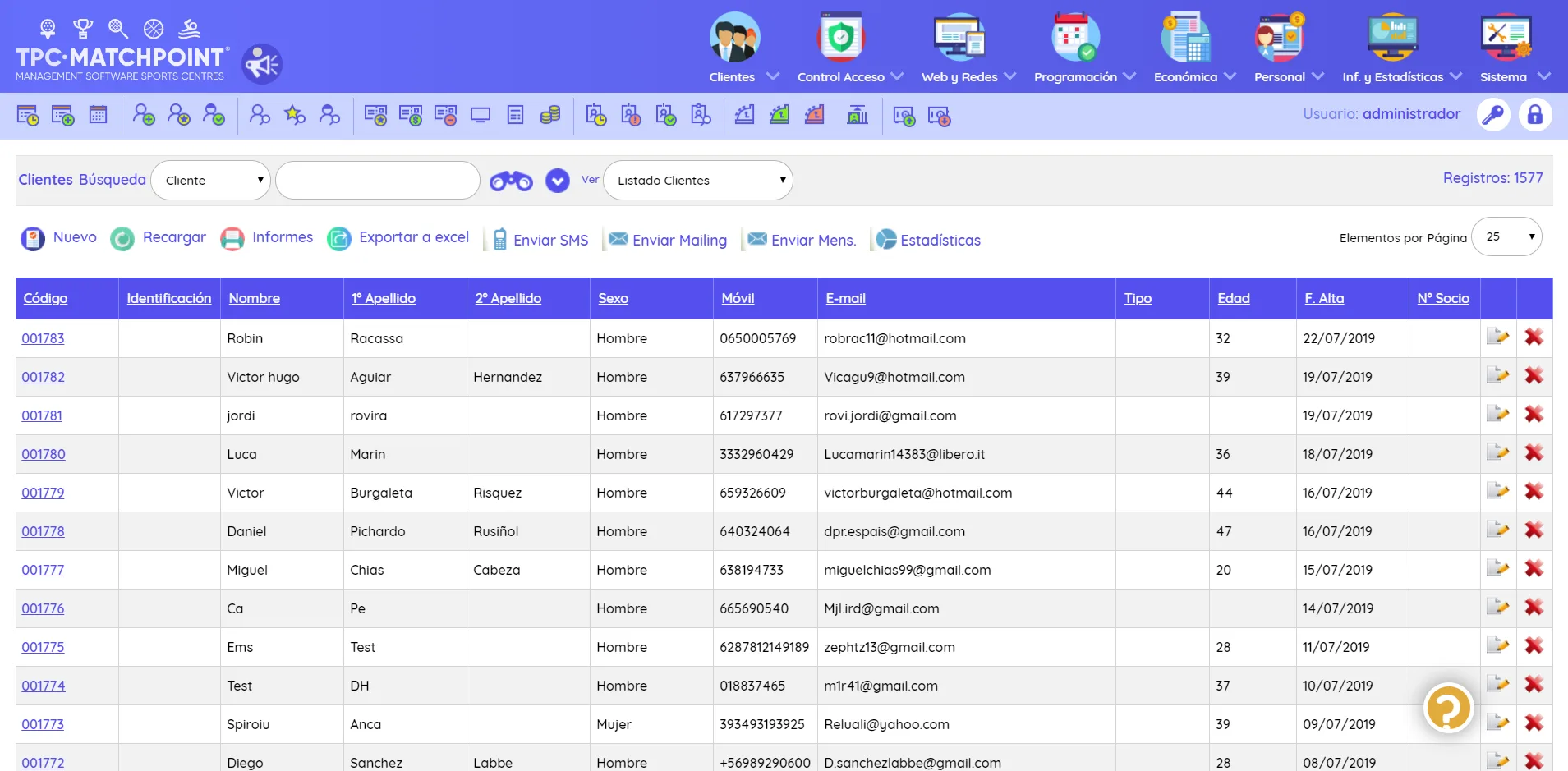Open the orange help question-mark bubble
Screen dimensions: 1568x771
[1448, 708]
